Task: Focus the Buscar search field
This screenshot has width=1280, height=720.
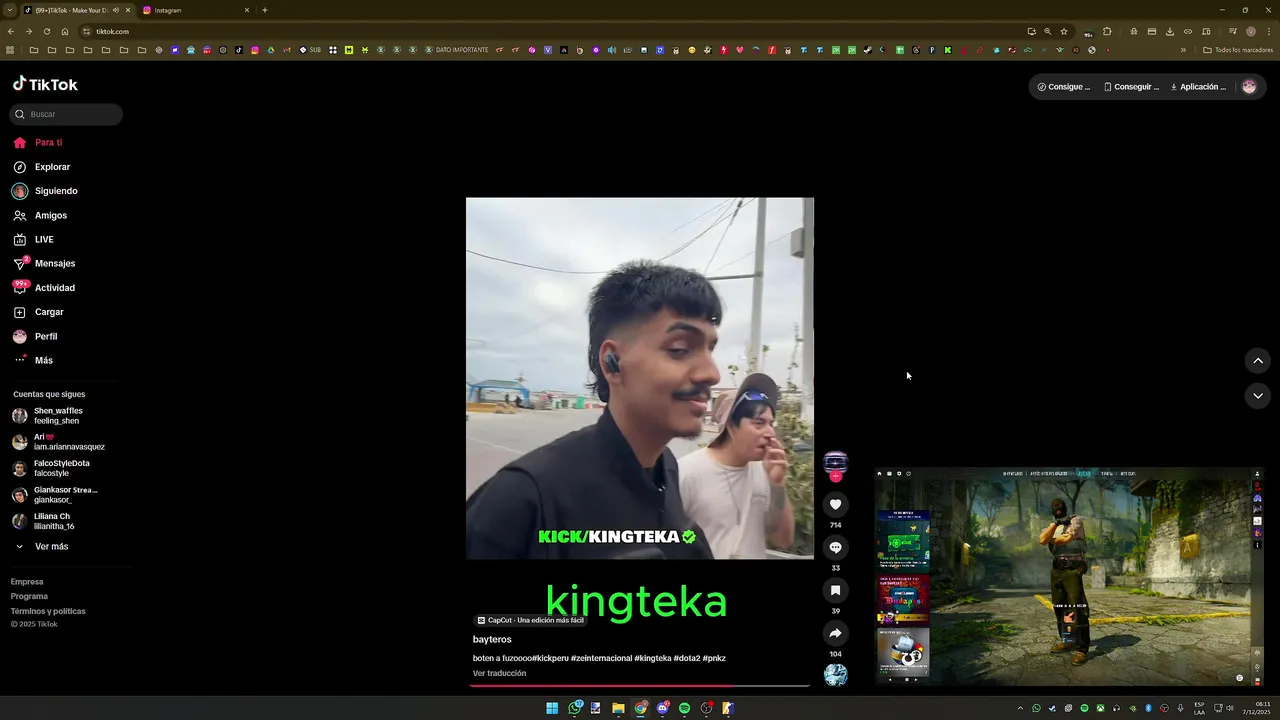Action: tap(66, 114)
